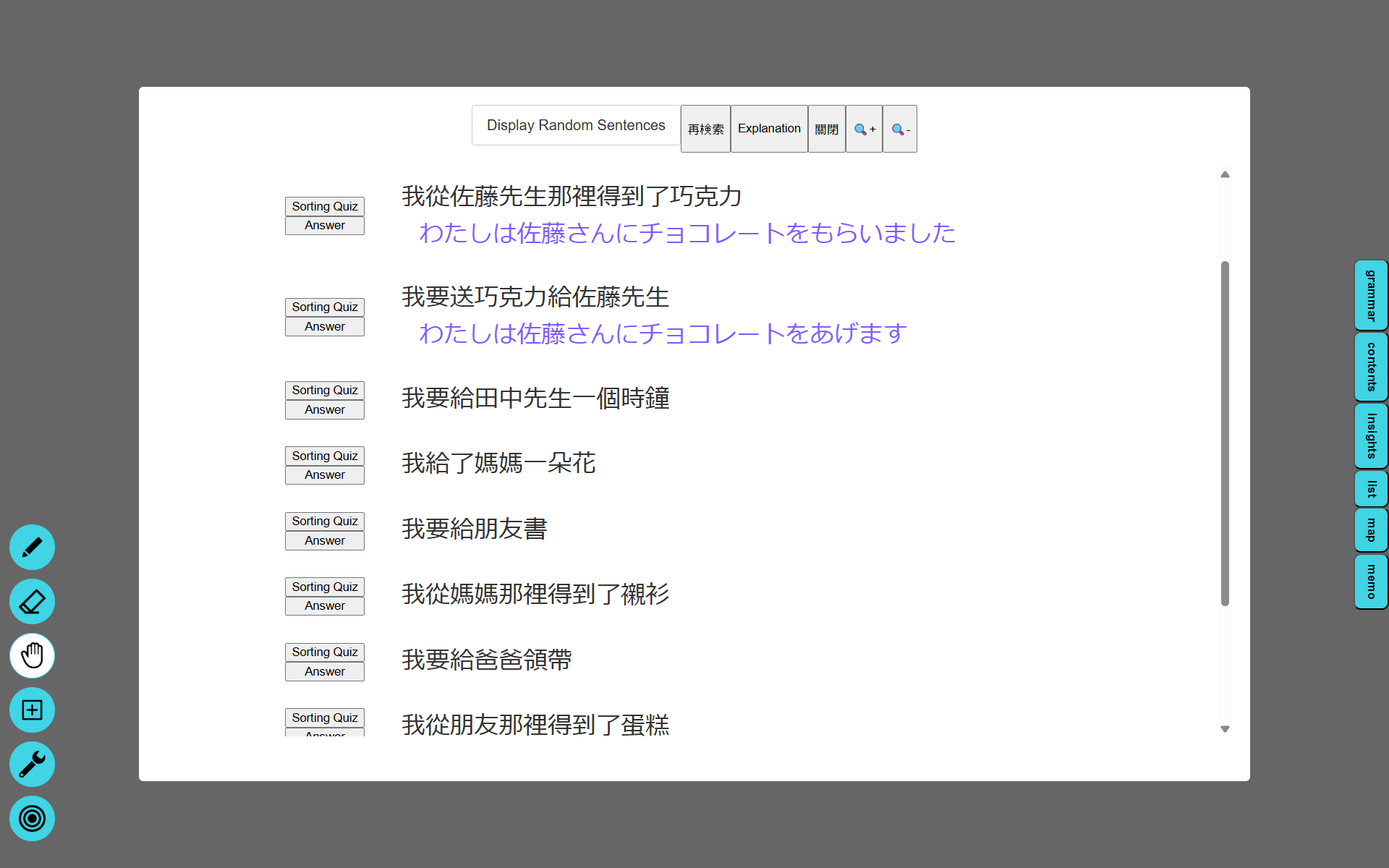The width and height of the screenshot is (1389, 868).
Task: Switch to the insights tab
Action: (x=1371, y=435)
